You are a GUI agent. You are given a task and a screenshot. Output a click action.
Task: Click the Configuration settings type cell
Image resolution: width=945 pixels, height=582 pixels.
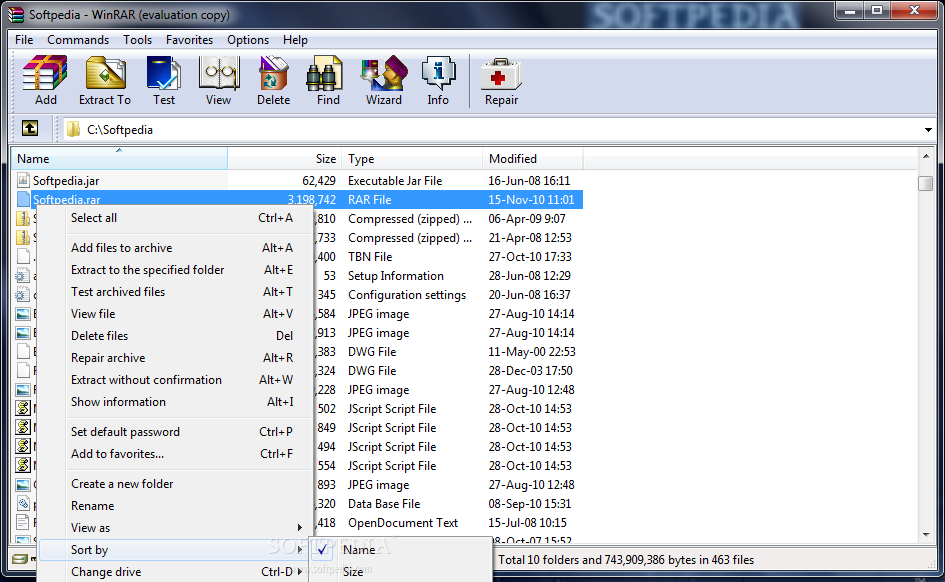pos(407,295)
